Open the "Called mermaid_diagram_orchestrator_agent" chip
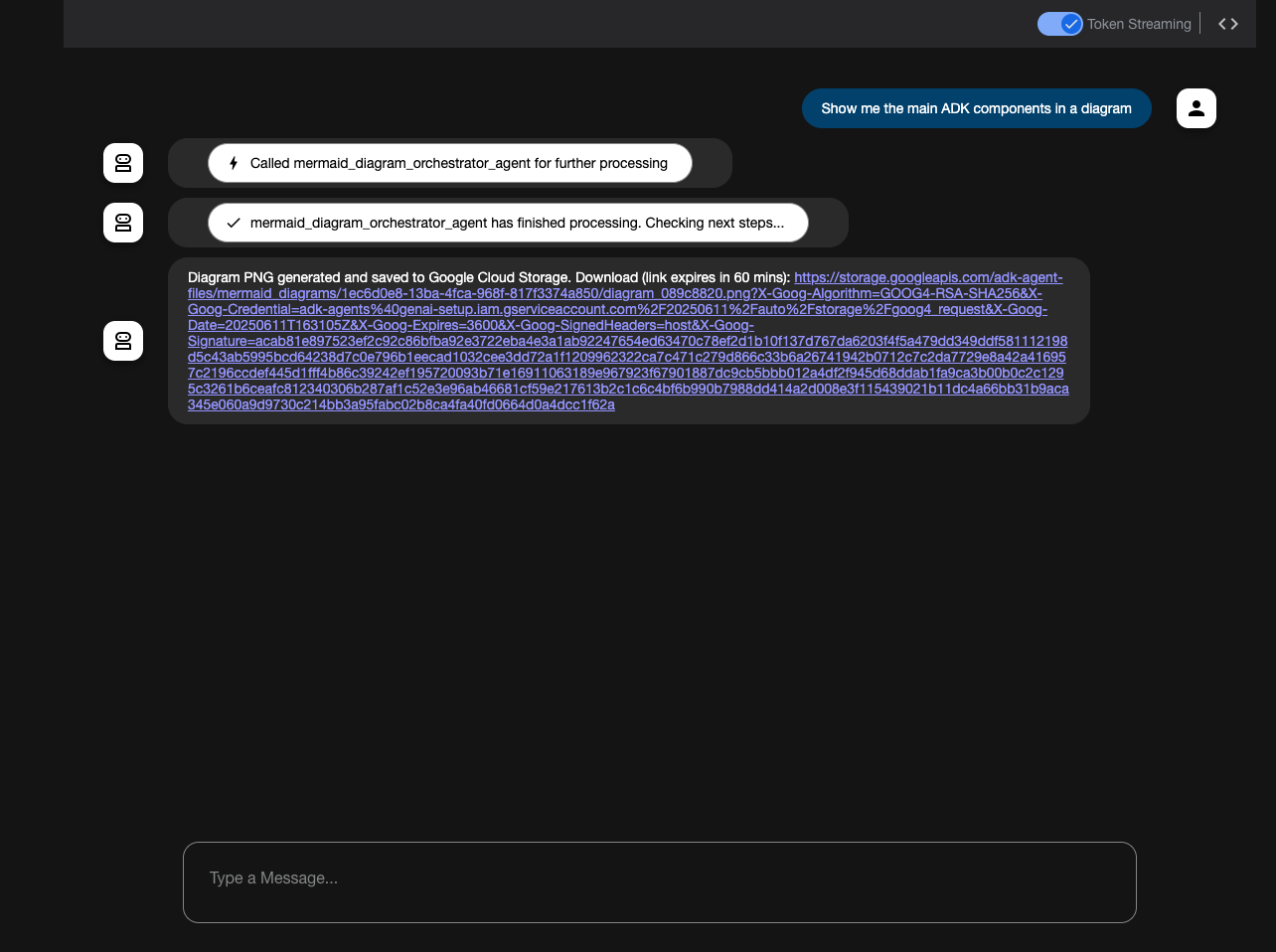Image resolution: width=1276 pixels, height=952 pixels. 450,163
